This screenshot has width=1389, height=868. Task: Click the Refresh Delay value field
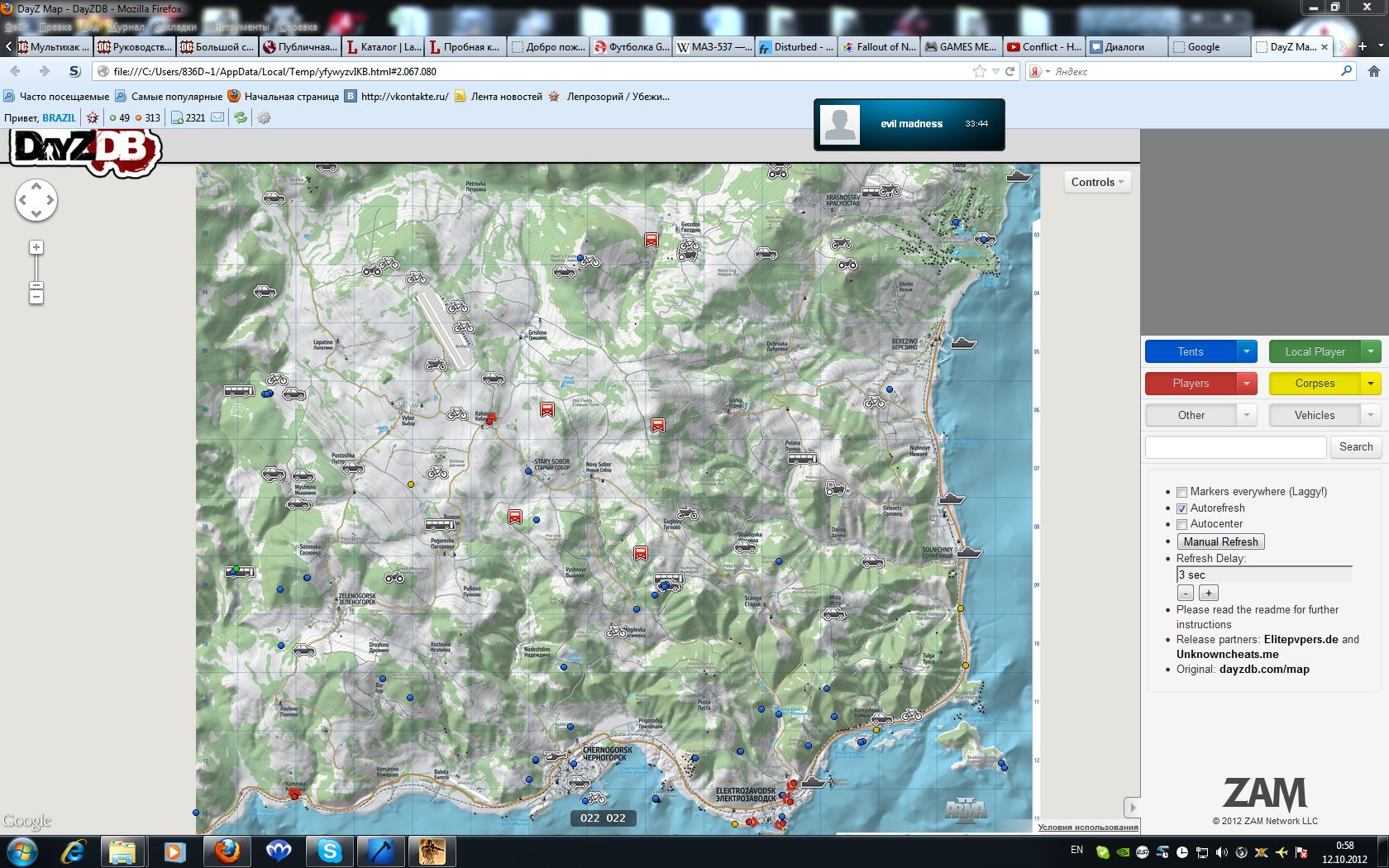[x=1264, y=575]
